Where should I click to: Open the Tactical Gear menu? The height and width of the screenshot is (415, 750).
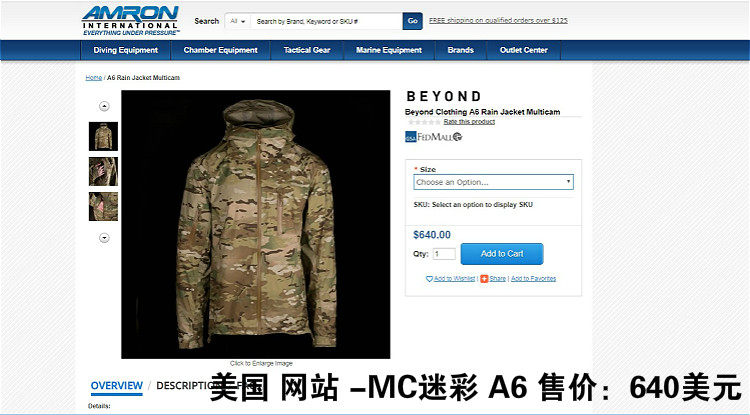pyautogui.click(x=307, y=50)
